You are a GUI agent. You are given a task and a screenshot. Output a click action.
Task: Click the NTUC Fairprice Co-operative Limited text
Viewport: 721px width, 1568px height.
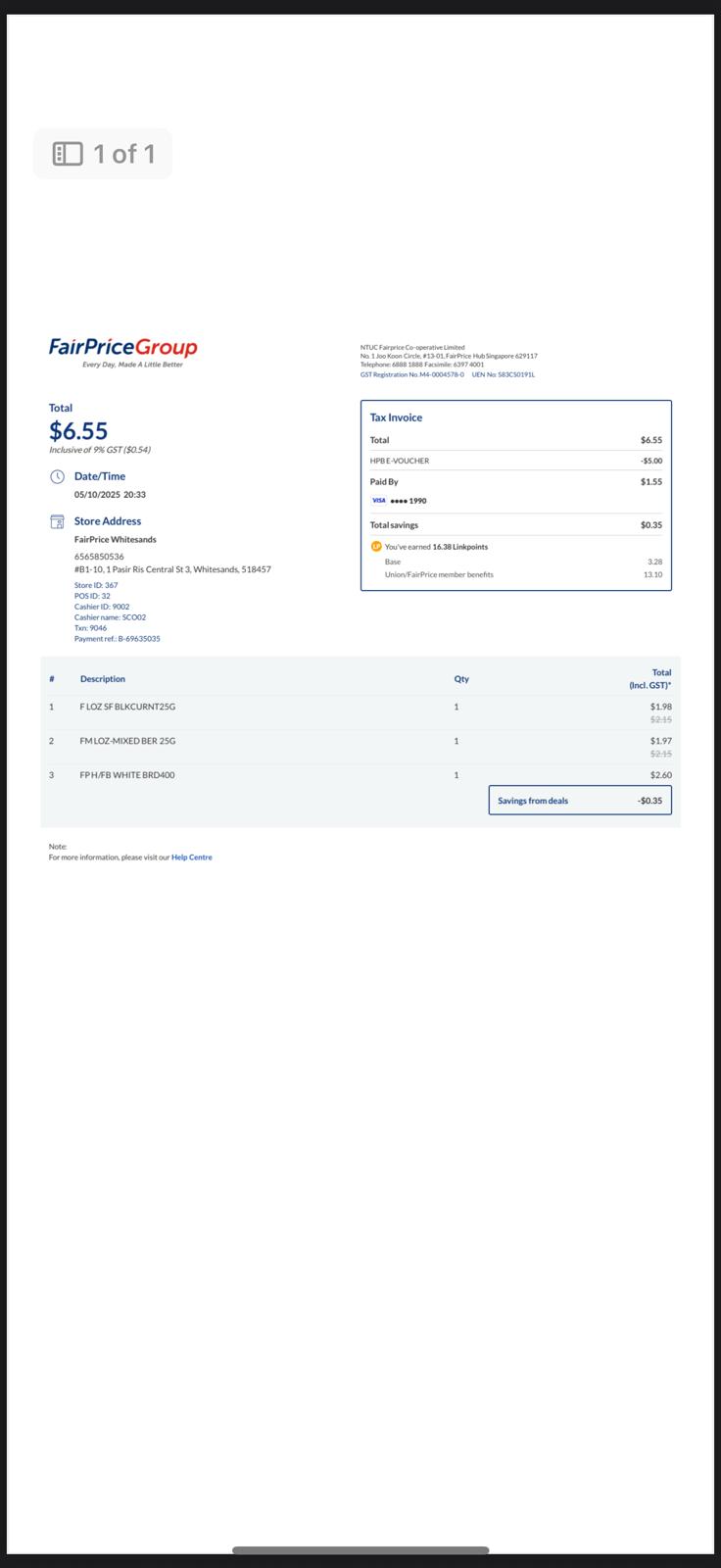(412, 347)
